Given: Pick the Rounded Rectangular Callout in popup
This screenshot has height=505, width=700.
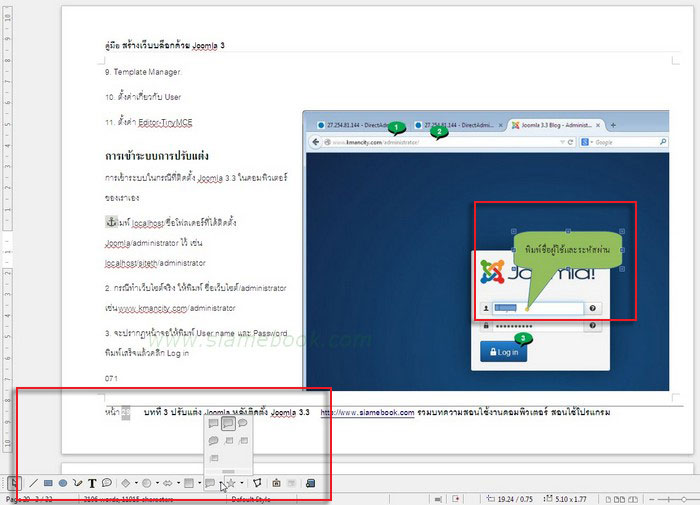Looking at the screenshot, I should point(228,423).
